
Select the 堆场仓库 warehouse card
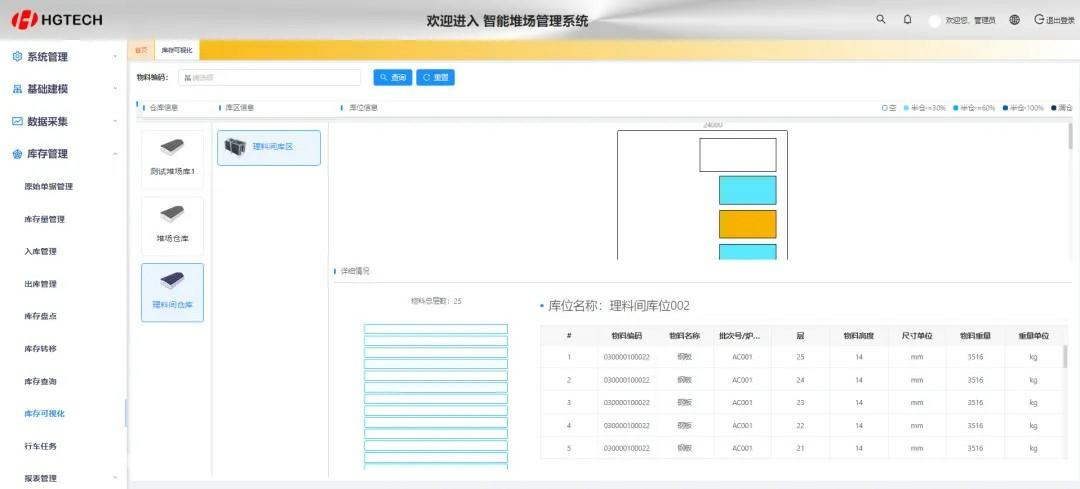click(x=172, y=226)
